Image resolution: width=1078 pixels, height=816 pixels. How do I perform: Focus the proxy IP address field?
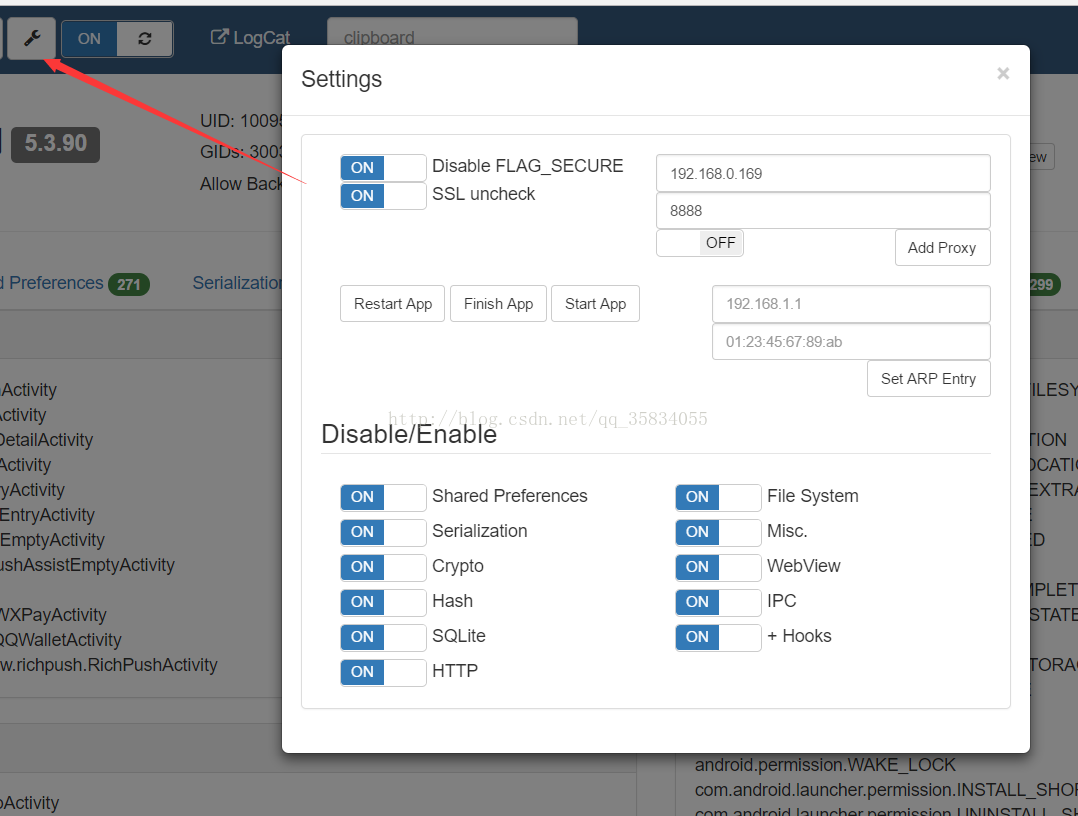coord(823,173)
